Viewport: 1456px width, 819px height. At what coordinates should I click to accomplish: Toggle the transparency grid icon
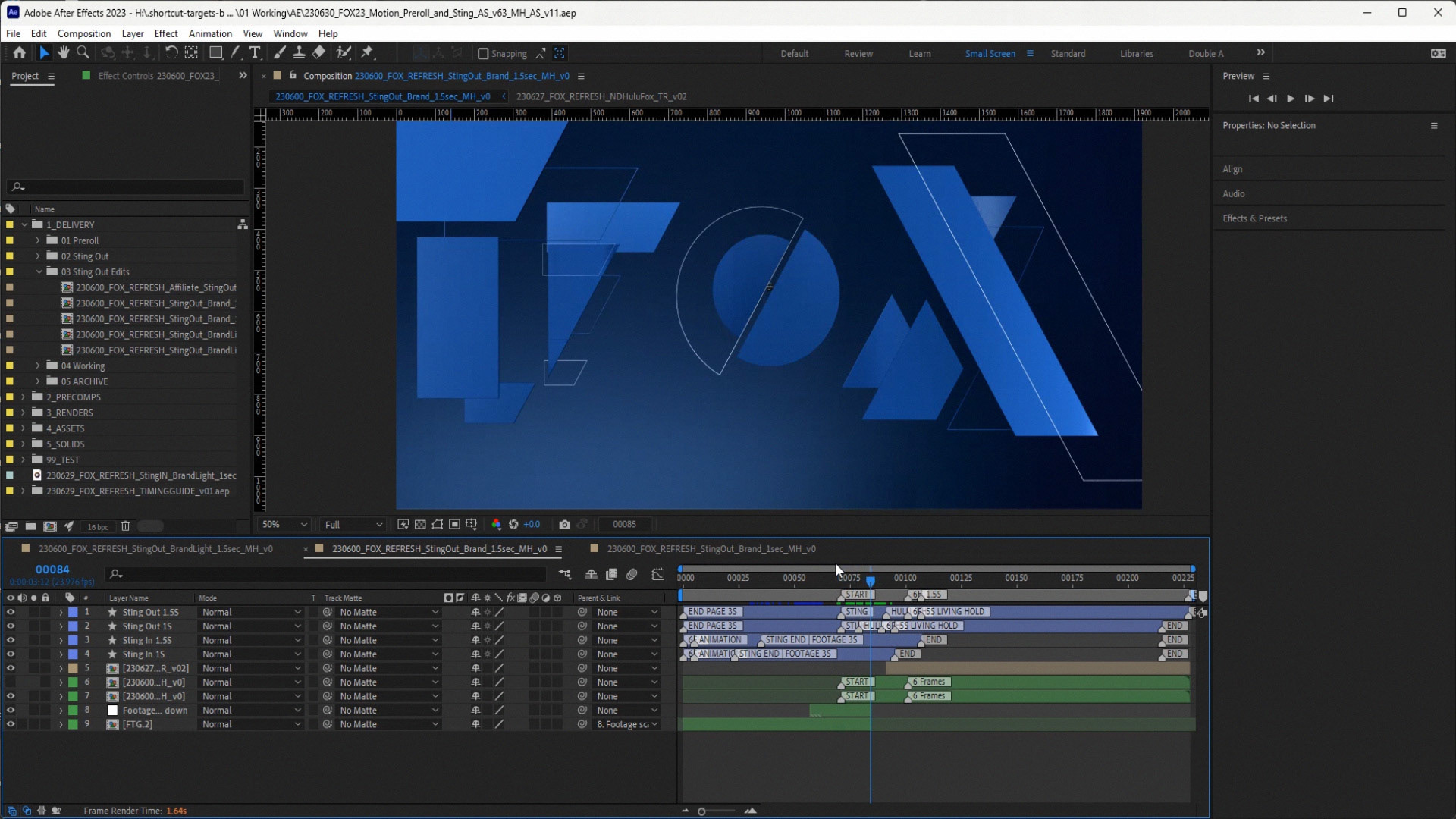420,525
